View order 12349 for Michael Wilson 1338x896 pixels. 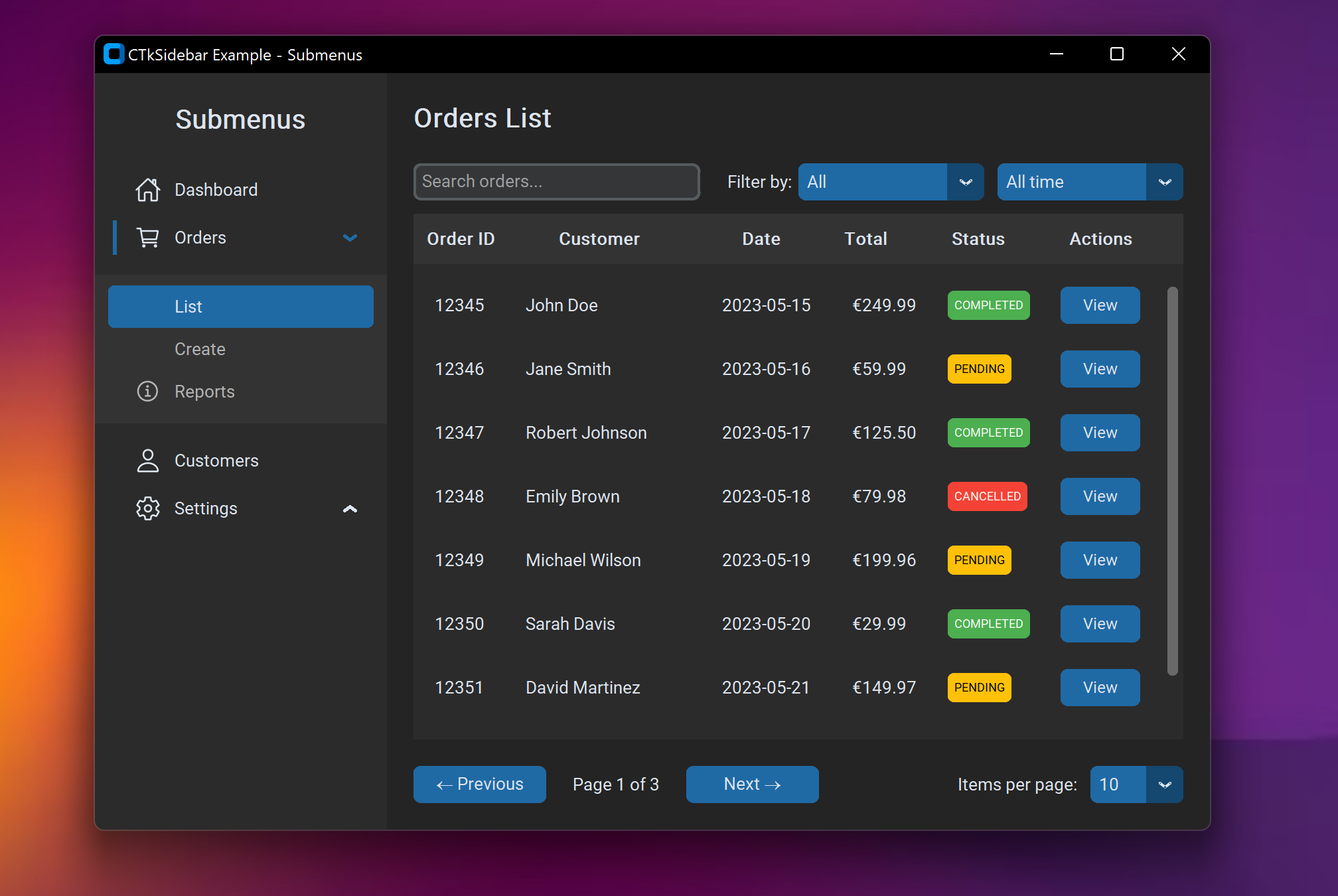[x=1100, y=560]
